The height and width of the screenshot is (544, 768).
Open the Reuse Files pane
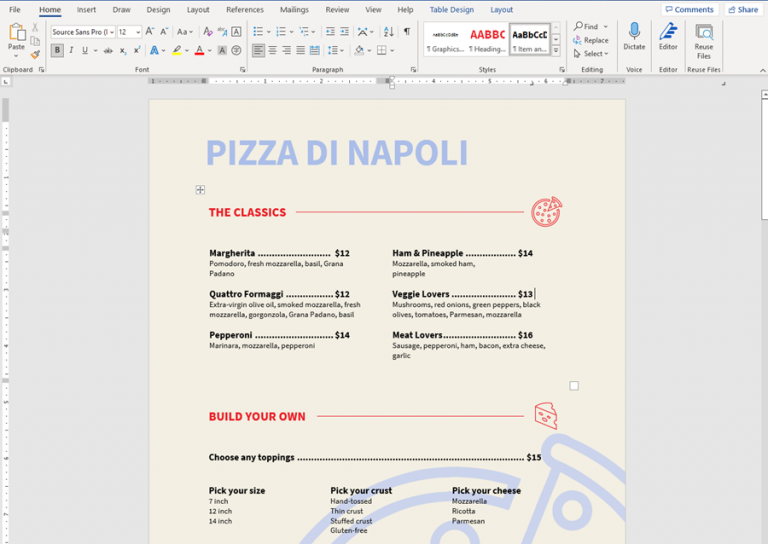point(704,40)
